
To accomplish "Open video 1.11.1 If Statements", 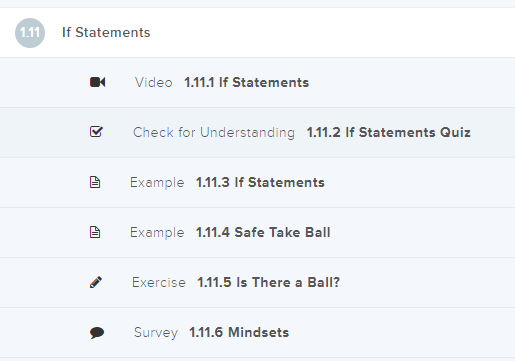I will 247,82.
